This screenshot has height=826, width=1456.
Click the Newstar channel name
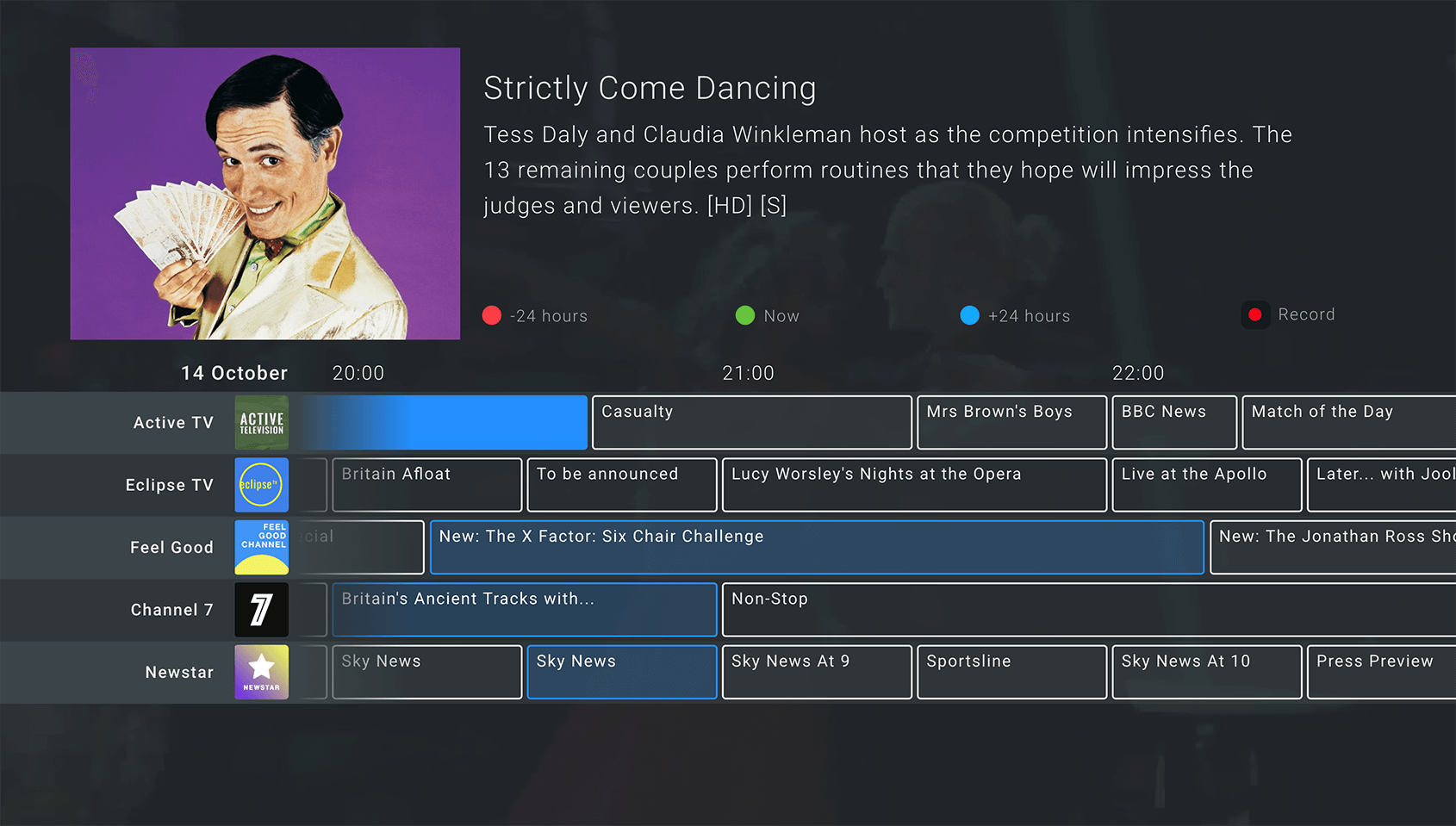pyautogui.click(x=179, y=673)
